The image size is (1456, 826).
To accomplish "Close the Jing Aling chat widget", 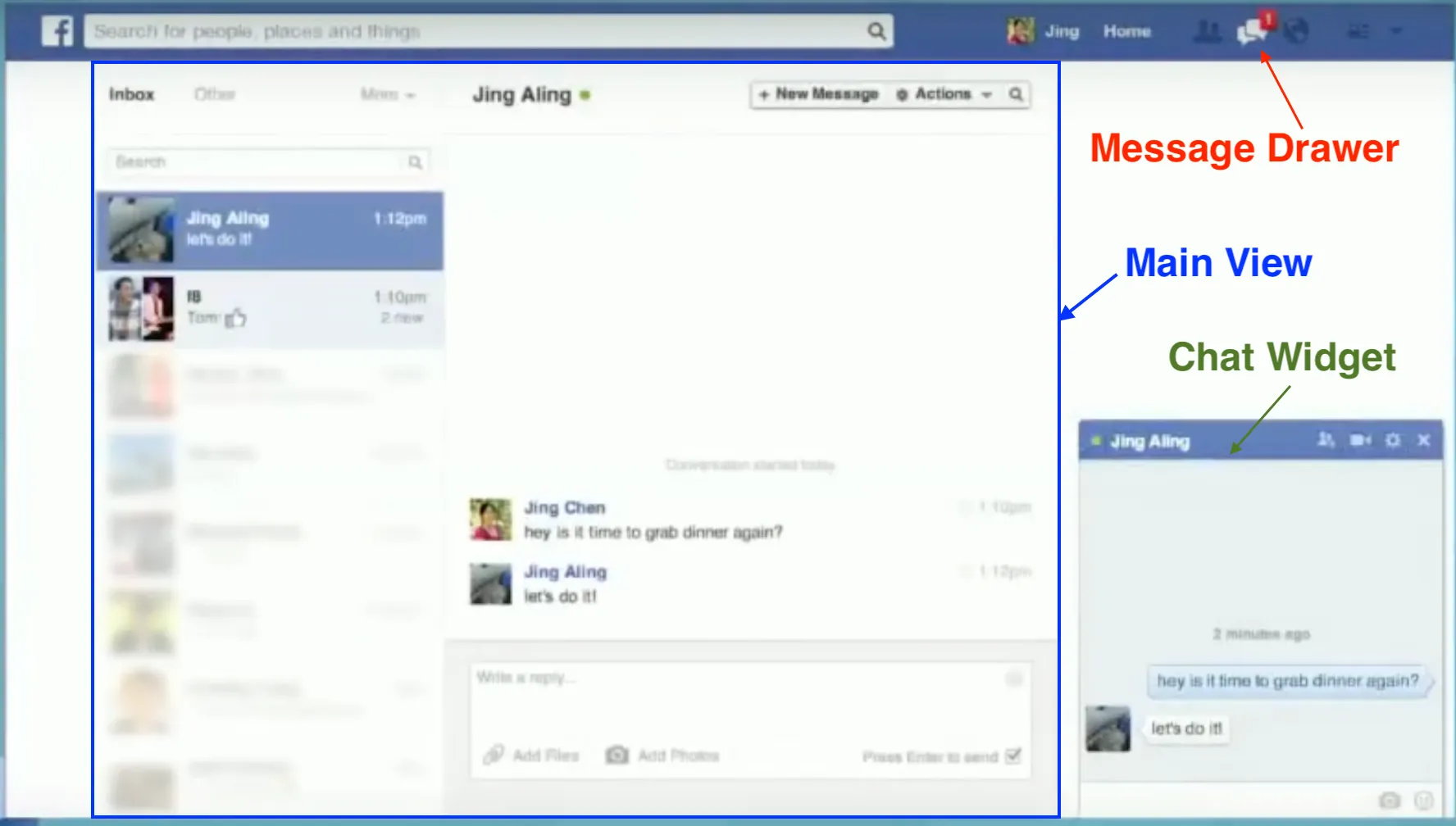I will click(1424, 440).
